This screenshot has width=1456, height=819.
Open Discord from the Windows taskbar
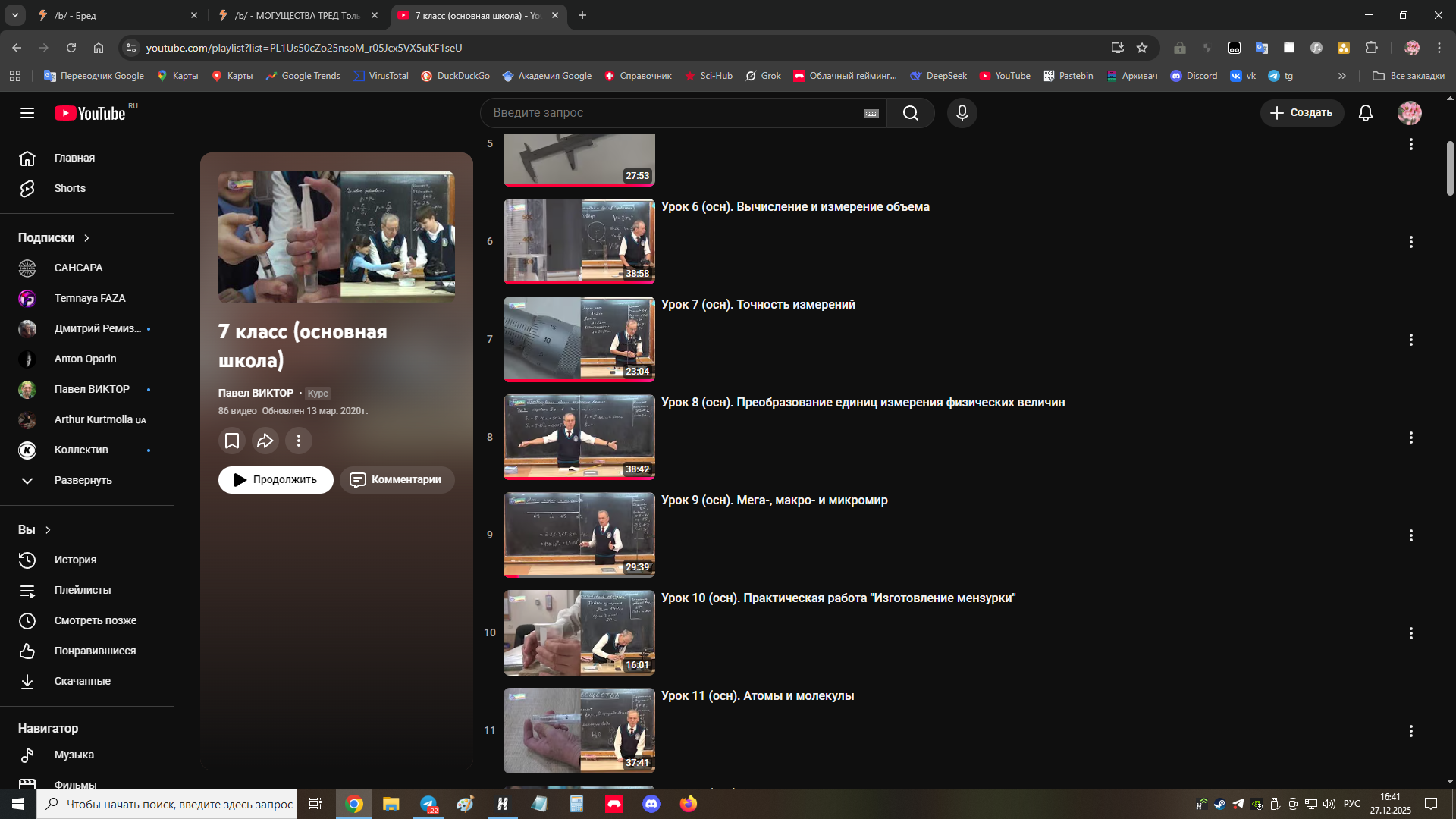click(x=651, y=804)
